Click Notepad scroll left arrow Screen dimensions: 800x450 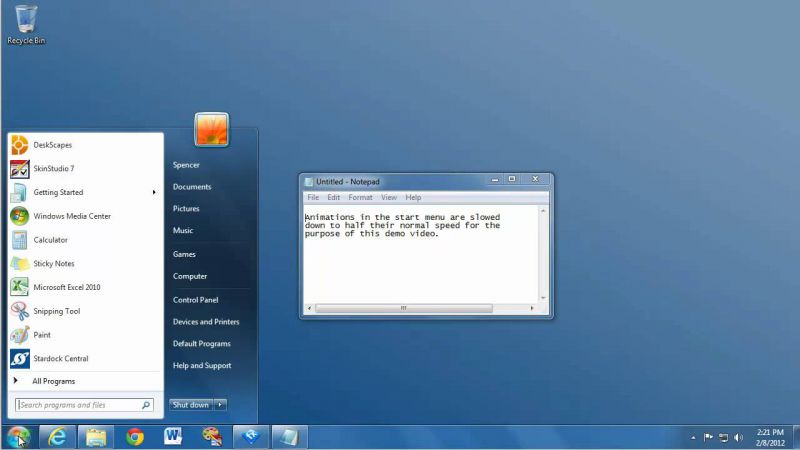click(309, 308)
